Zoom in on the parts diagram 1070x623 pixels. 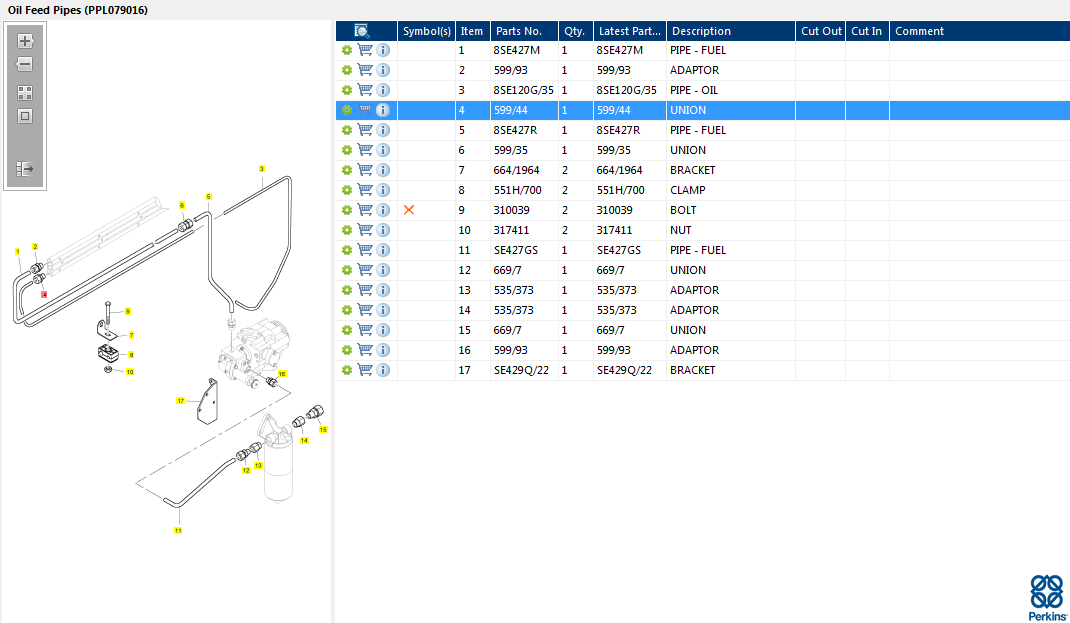tap(25, 41)
